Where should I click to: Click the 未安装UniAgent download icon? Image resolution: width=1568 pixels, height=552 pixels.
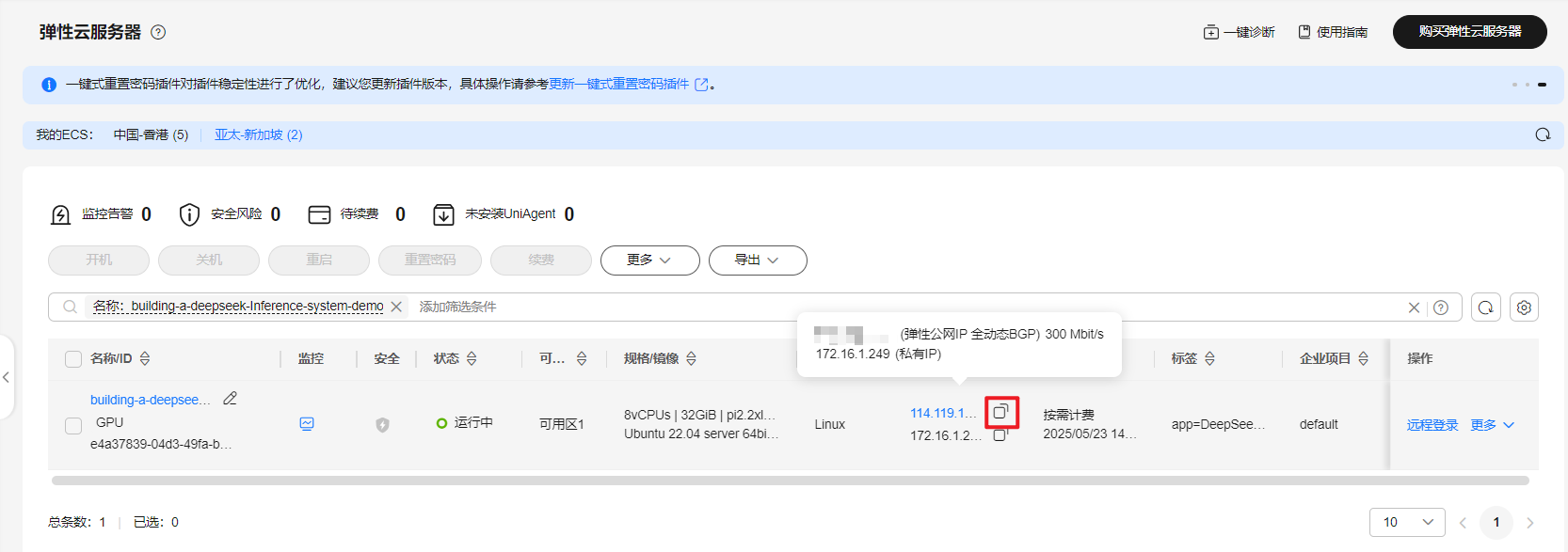443,214
